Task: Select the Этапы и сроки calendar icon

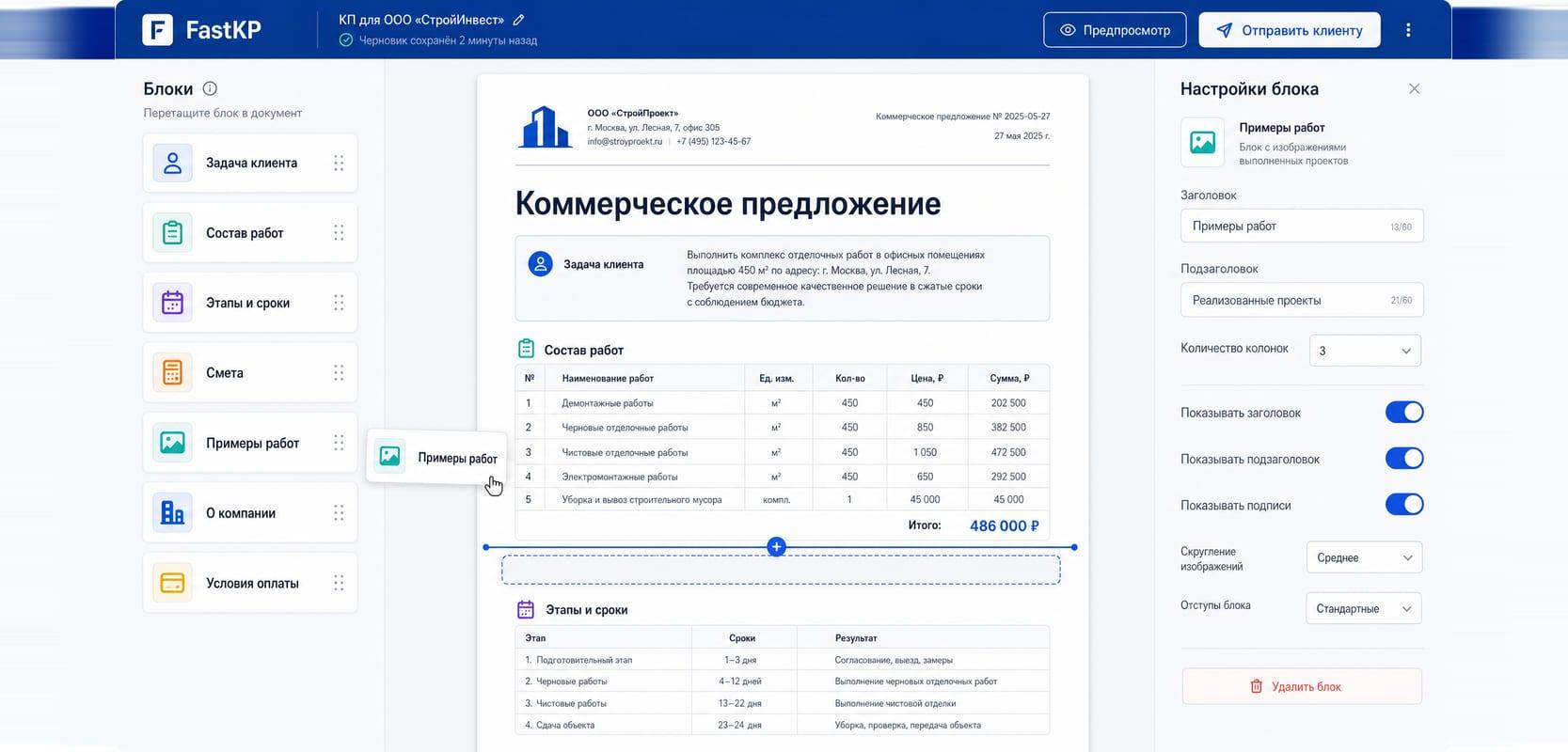Action: pos(172,303)
